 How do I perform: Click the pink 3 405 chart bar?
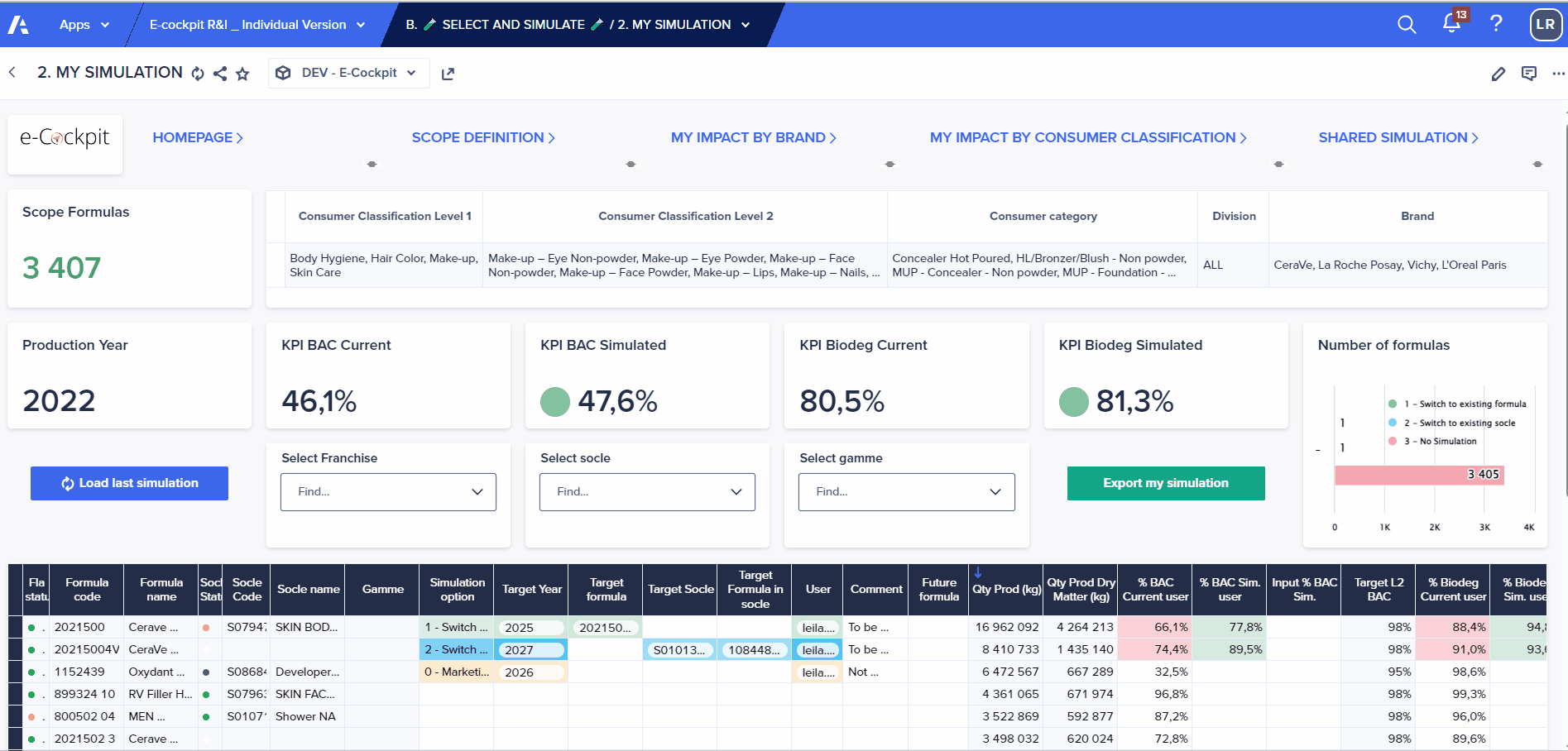[1418, 475]
